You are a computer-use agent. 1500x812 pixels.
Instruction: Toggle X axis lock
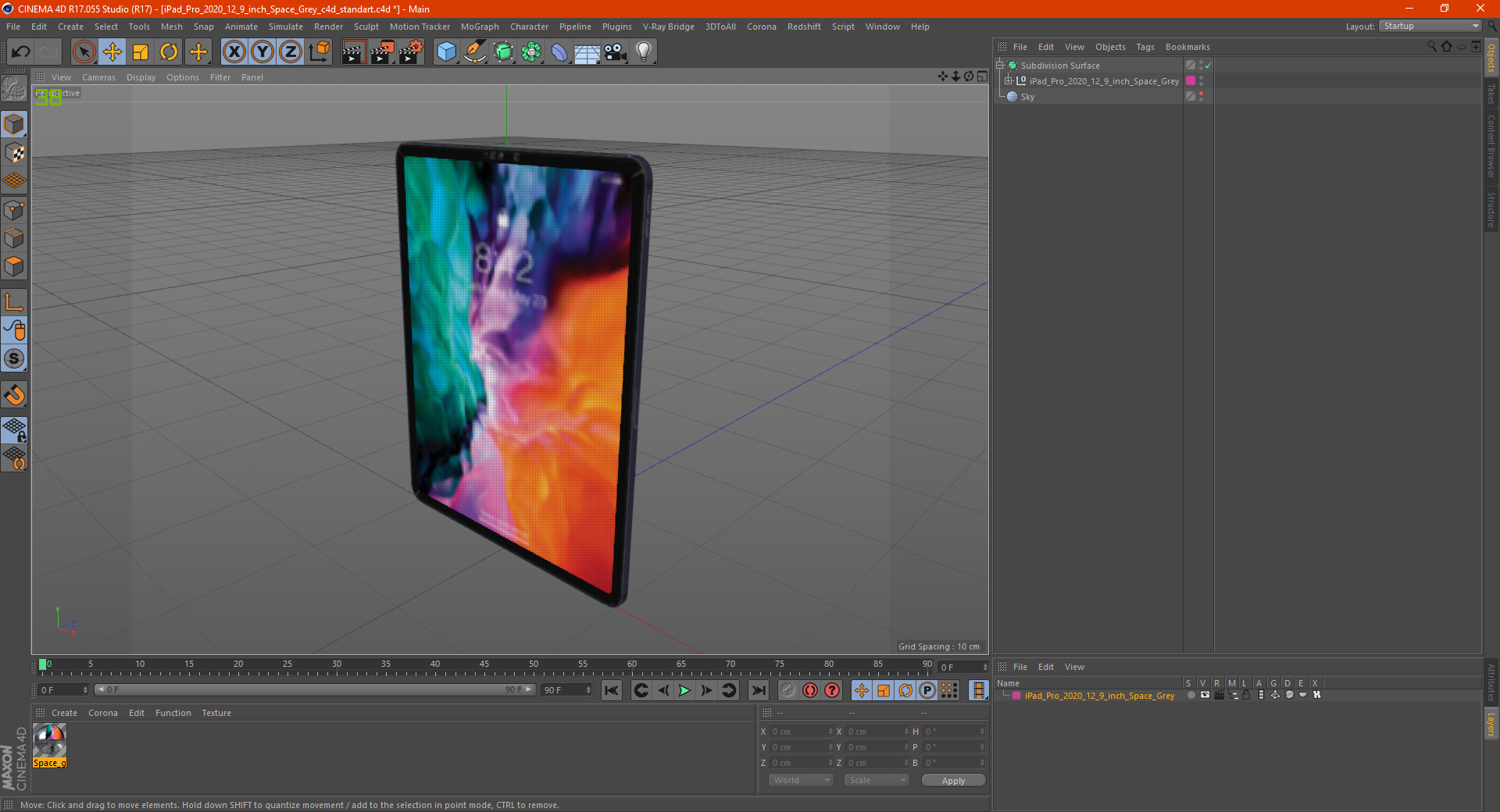point(234,52)
